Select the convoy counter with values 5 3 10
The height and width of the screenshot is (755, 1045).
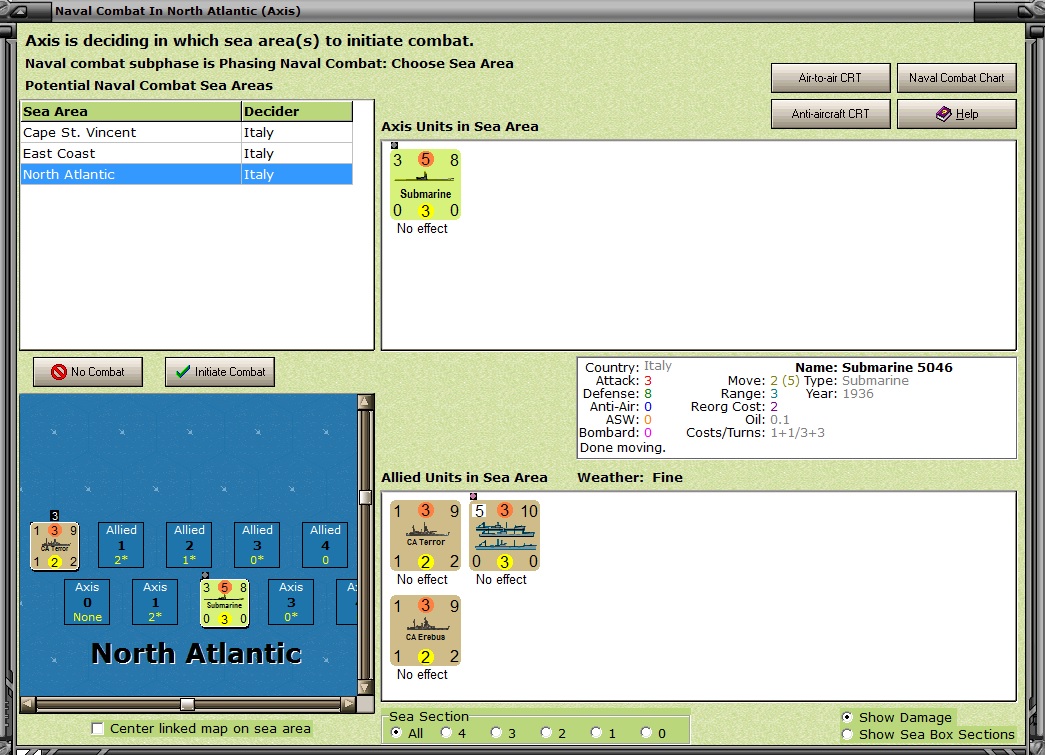point(505,536)
